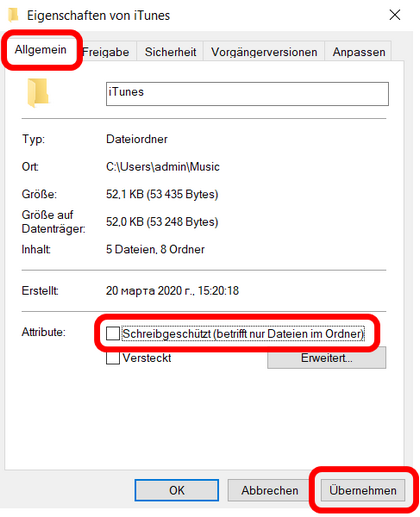Switch to the Allgemein tab

click(x=41, y=50)
